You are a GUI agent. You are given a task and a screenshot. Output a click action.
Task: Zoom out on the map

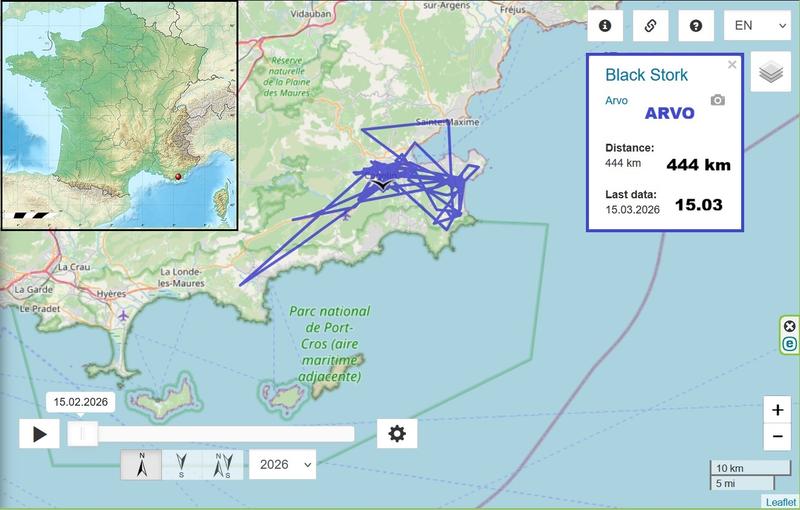point(778,437)
